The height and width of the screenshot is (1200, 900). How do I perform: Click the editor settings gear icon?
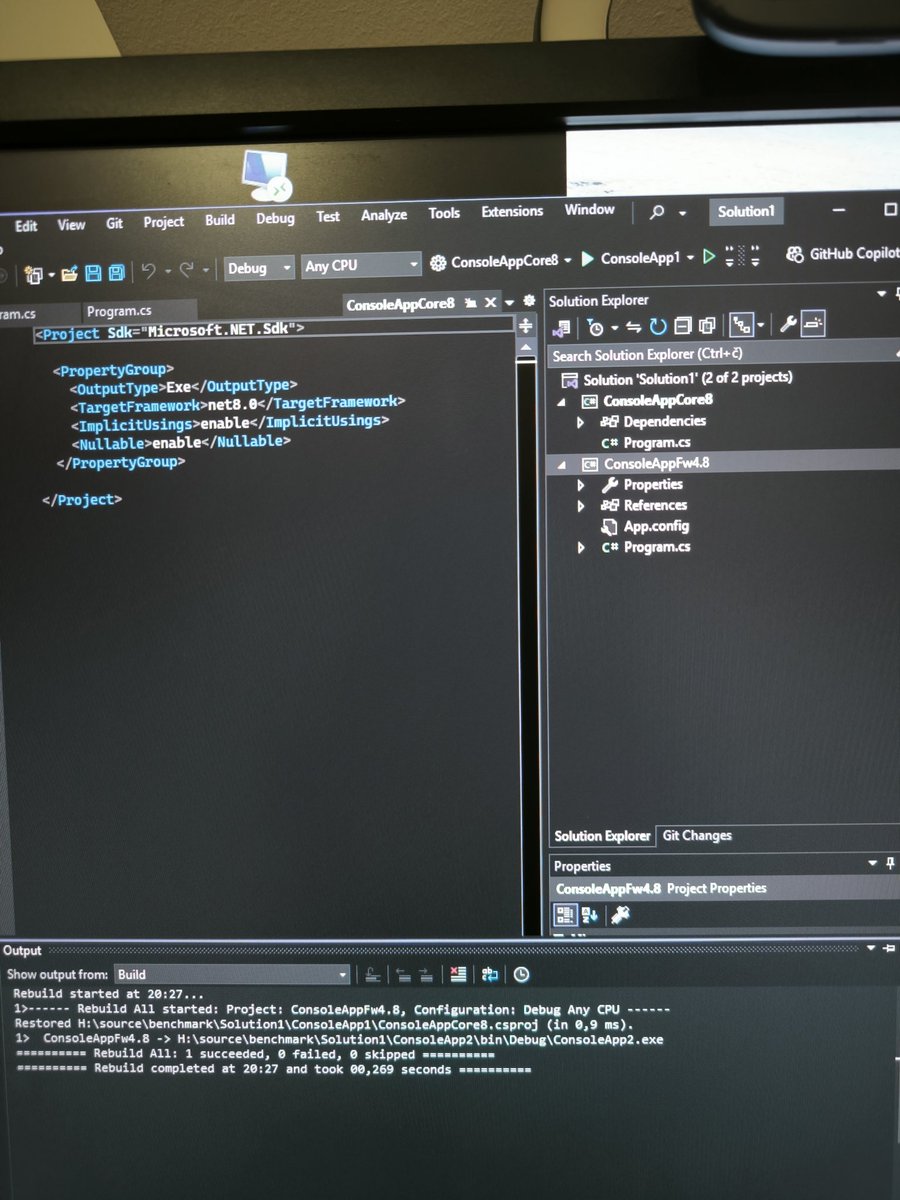tap(529, 301)
